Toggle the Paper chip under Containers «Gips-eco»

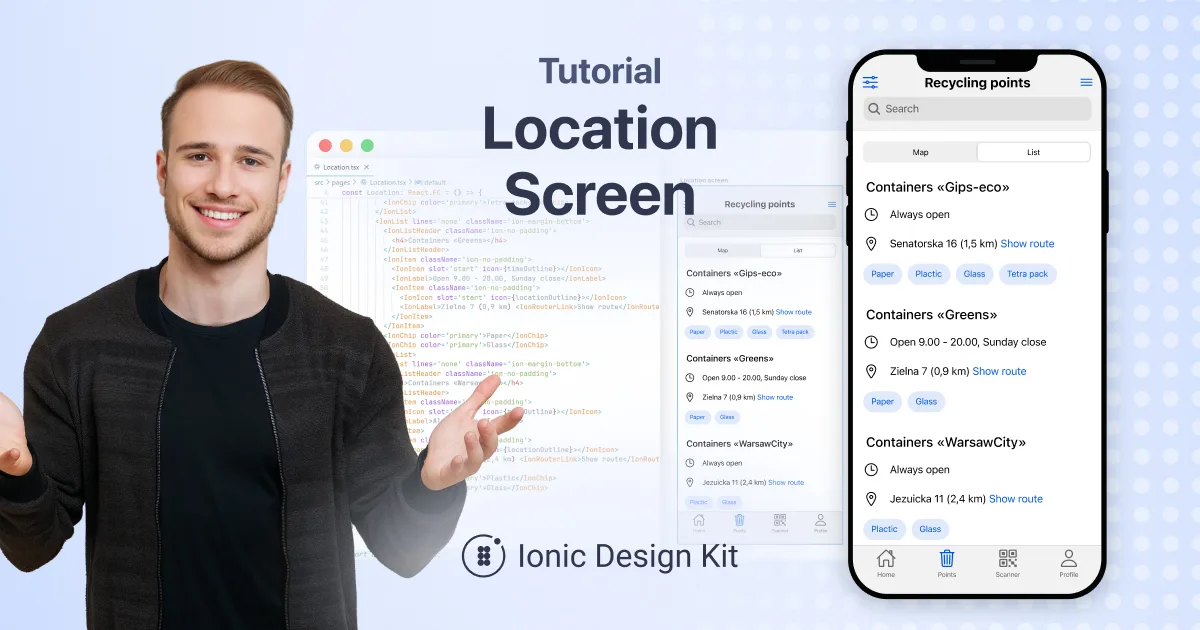pos(882,273)
